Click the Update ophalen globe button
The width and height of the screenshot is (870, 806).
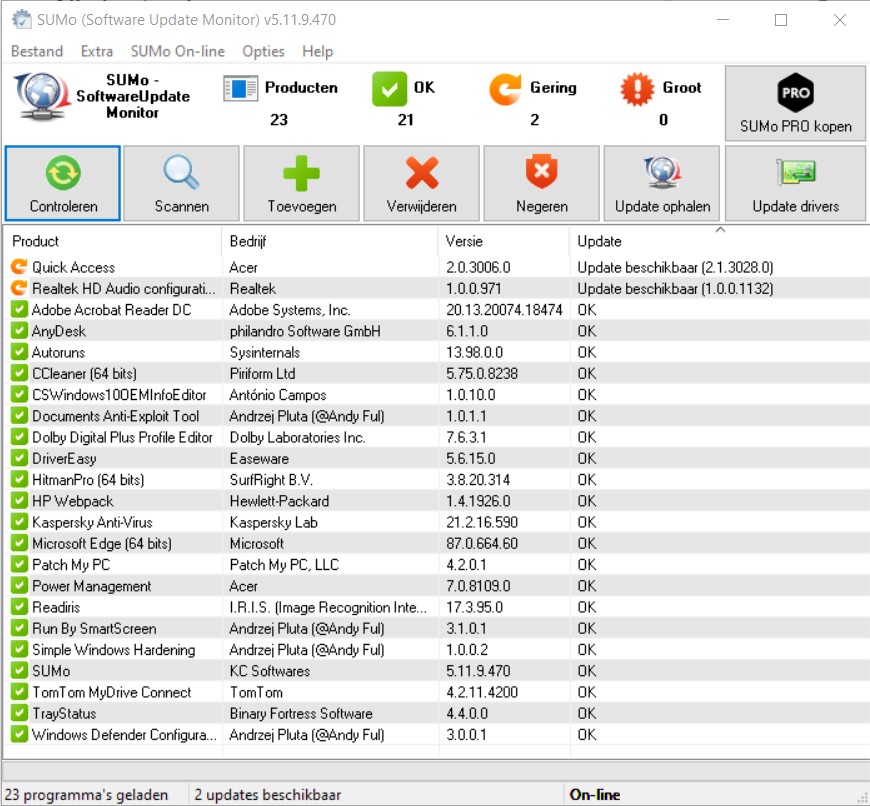click(662, 184)
